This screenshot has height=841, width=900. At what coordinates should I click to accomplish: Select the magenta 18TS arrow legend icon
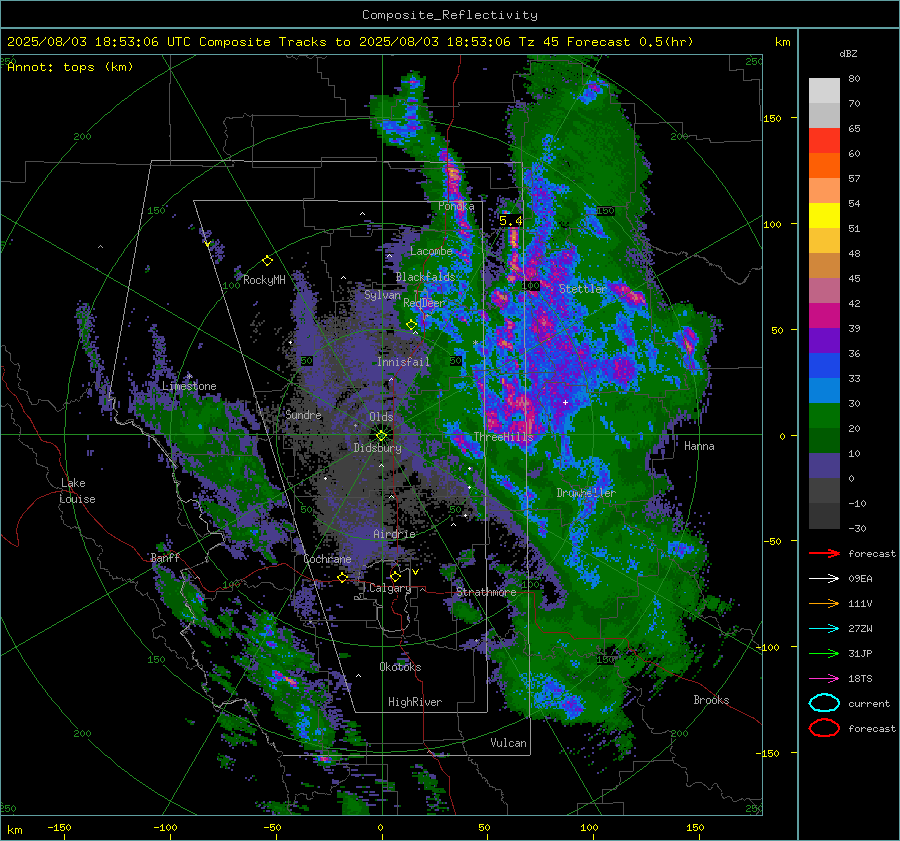824,679
